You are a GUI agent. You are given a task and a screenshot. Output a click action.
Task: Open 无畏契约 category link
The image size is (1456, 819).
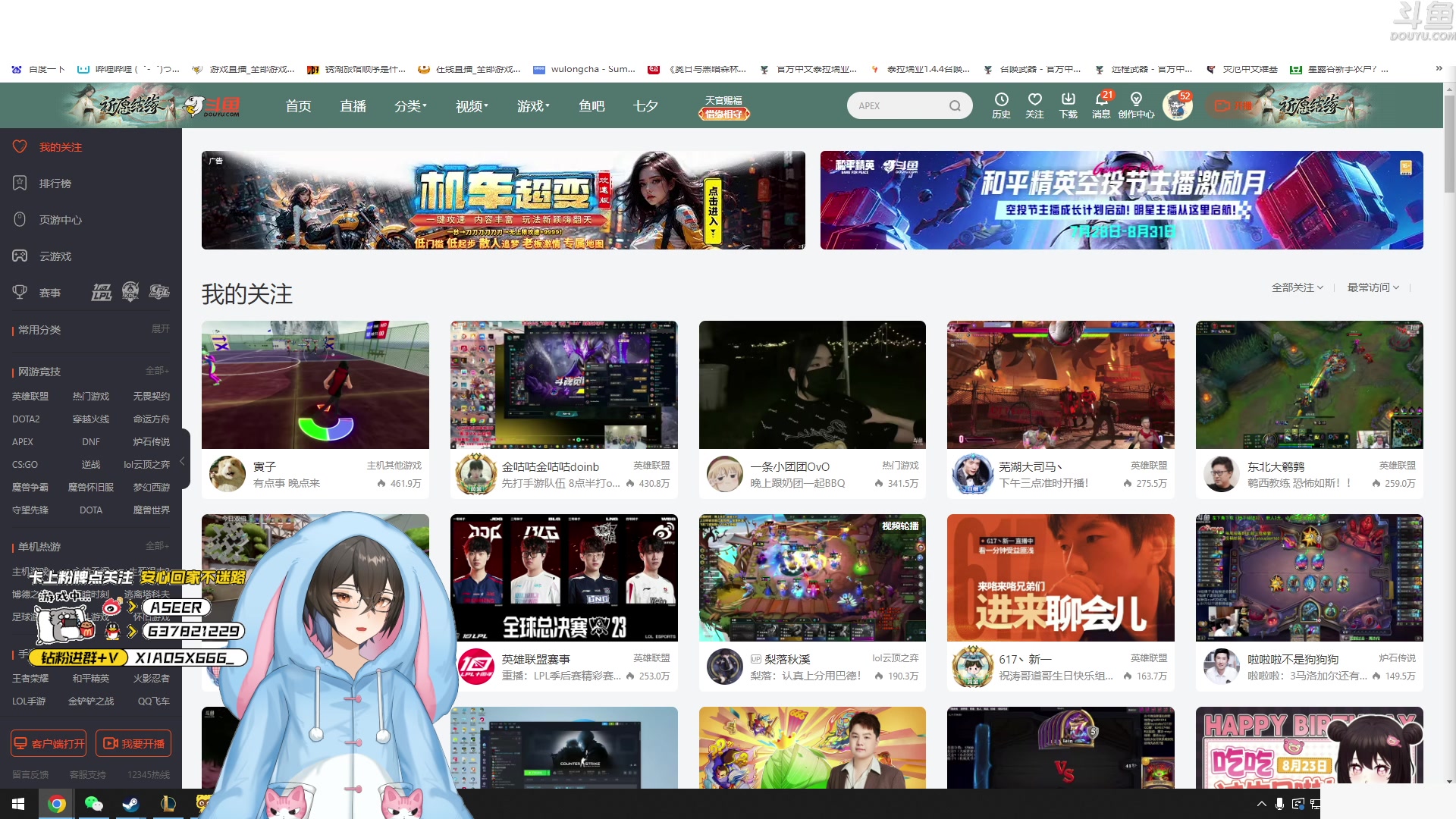click(152, 396)
